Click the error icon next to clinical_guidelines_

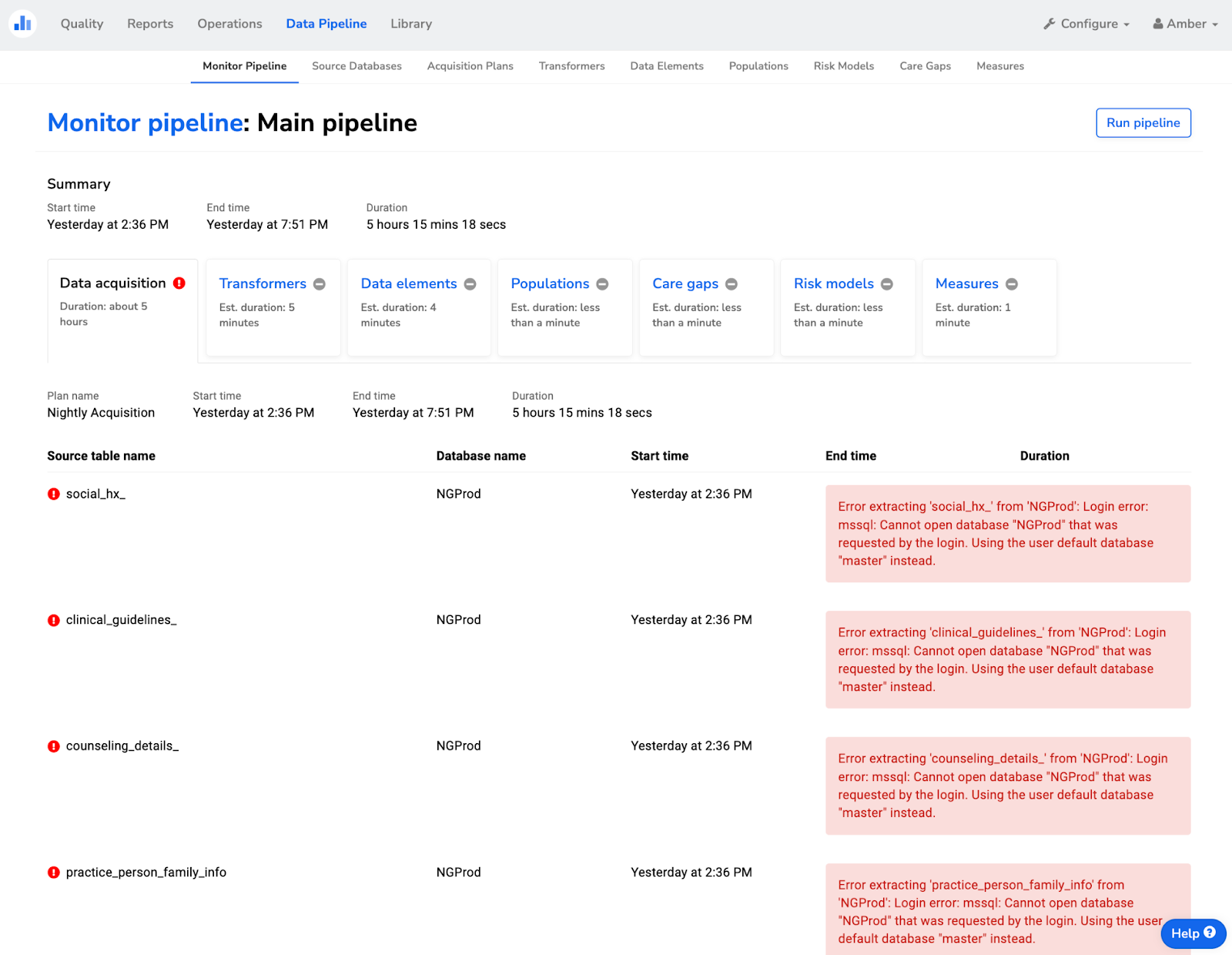click(54, 620)
